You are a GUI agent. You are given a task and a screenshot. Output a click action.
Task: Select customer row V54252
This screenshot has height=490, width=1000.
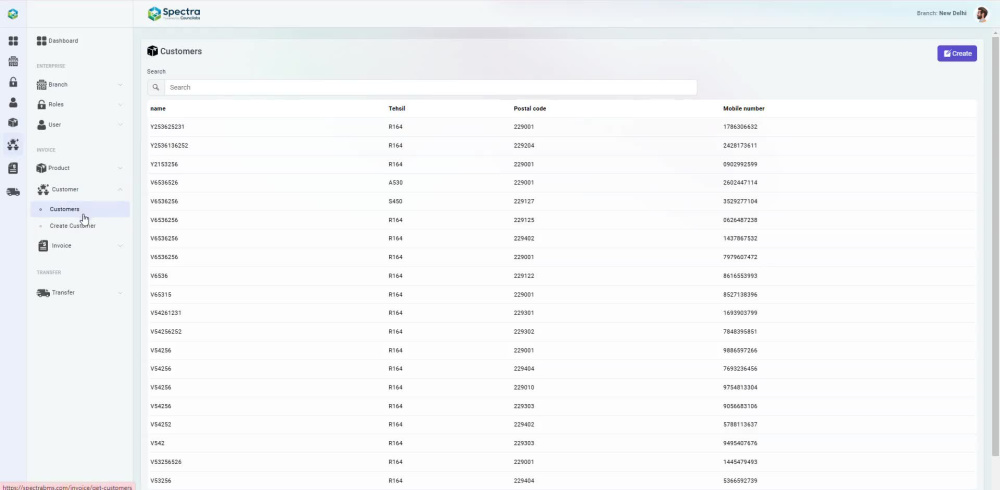561,425
